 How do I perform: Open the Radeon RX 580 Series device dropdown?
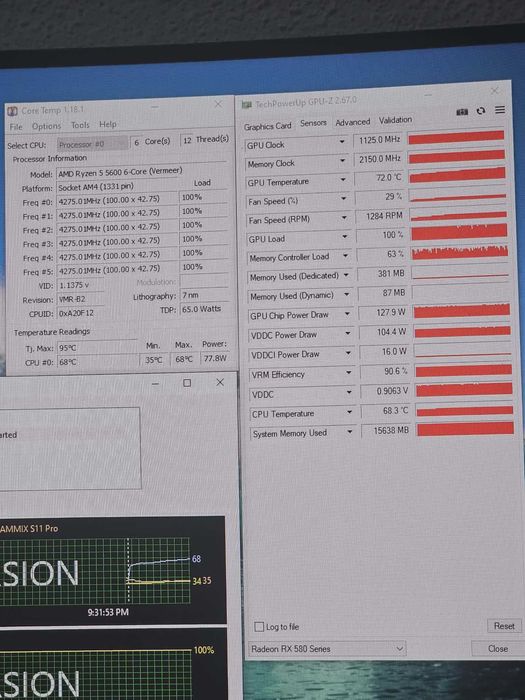[x=327, y=649]
